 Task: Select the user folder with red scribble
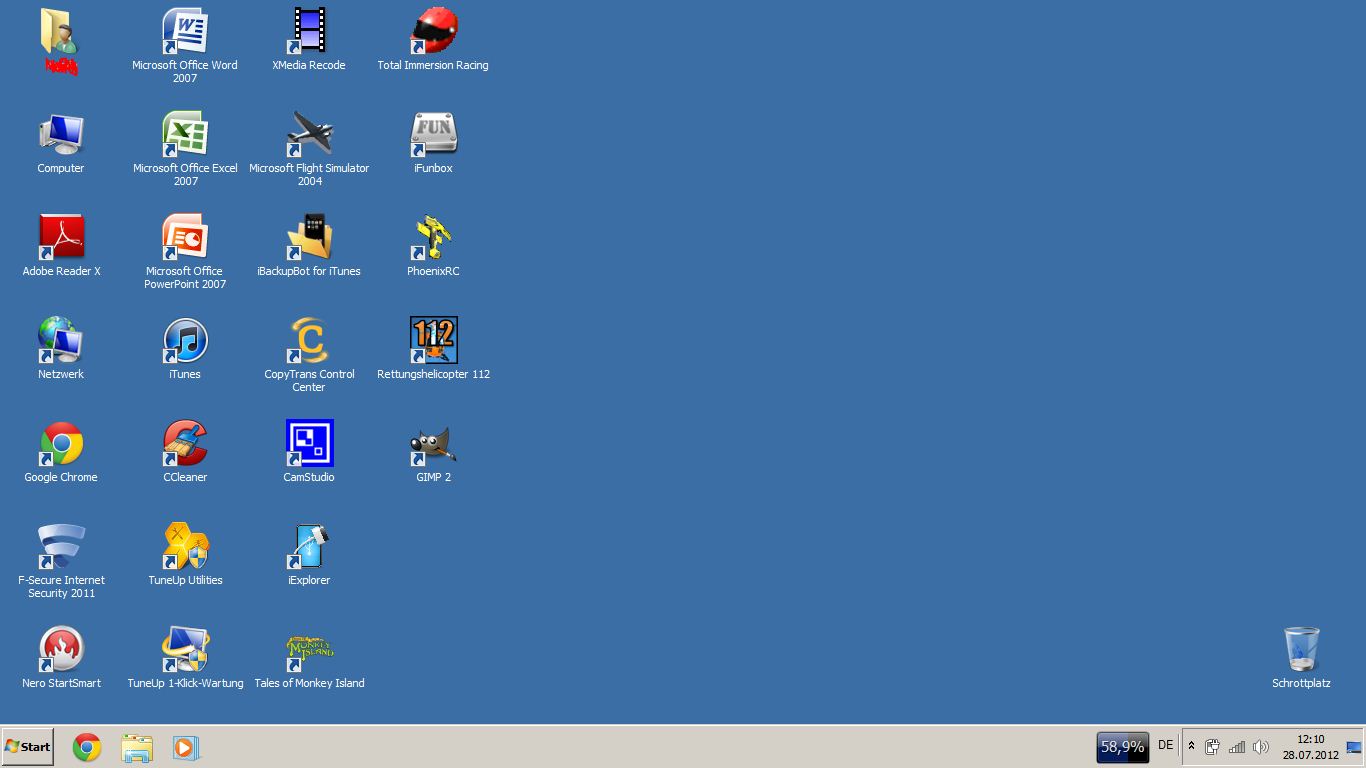point(61,40)
